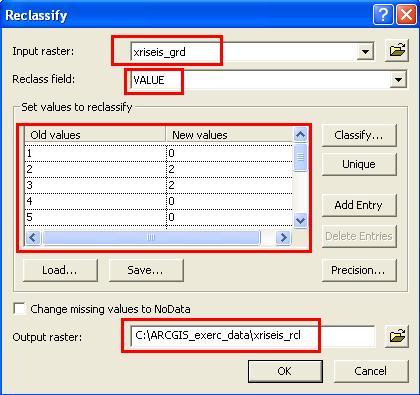Enable Change missing values to NoData
This screenshot has height=395, width=420.
(20, 308)
